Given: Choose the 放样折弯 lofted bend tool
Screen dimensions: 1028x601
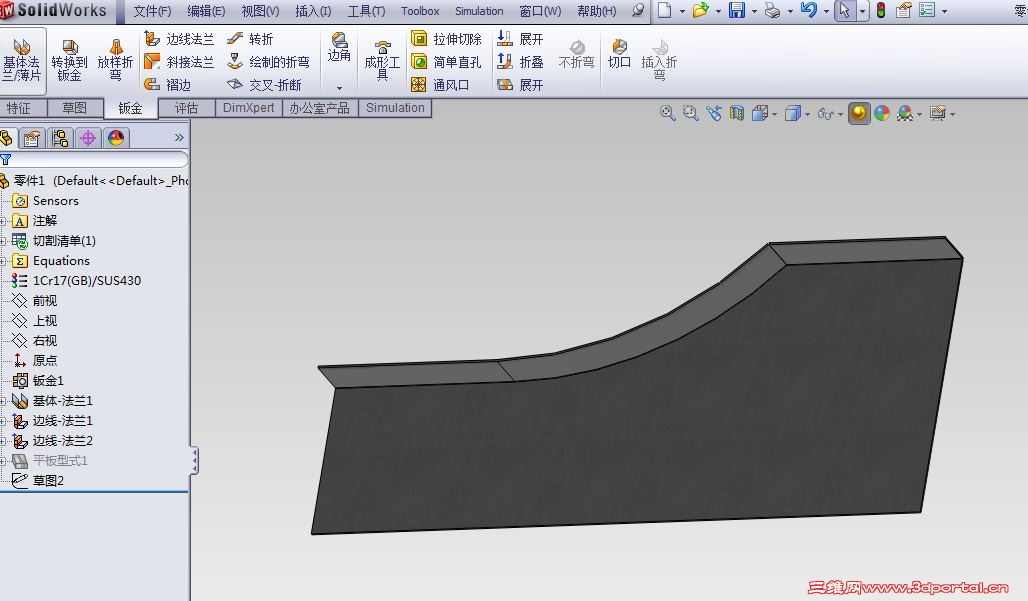Looking at the screenshot, I should click(115, 60).
